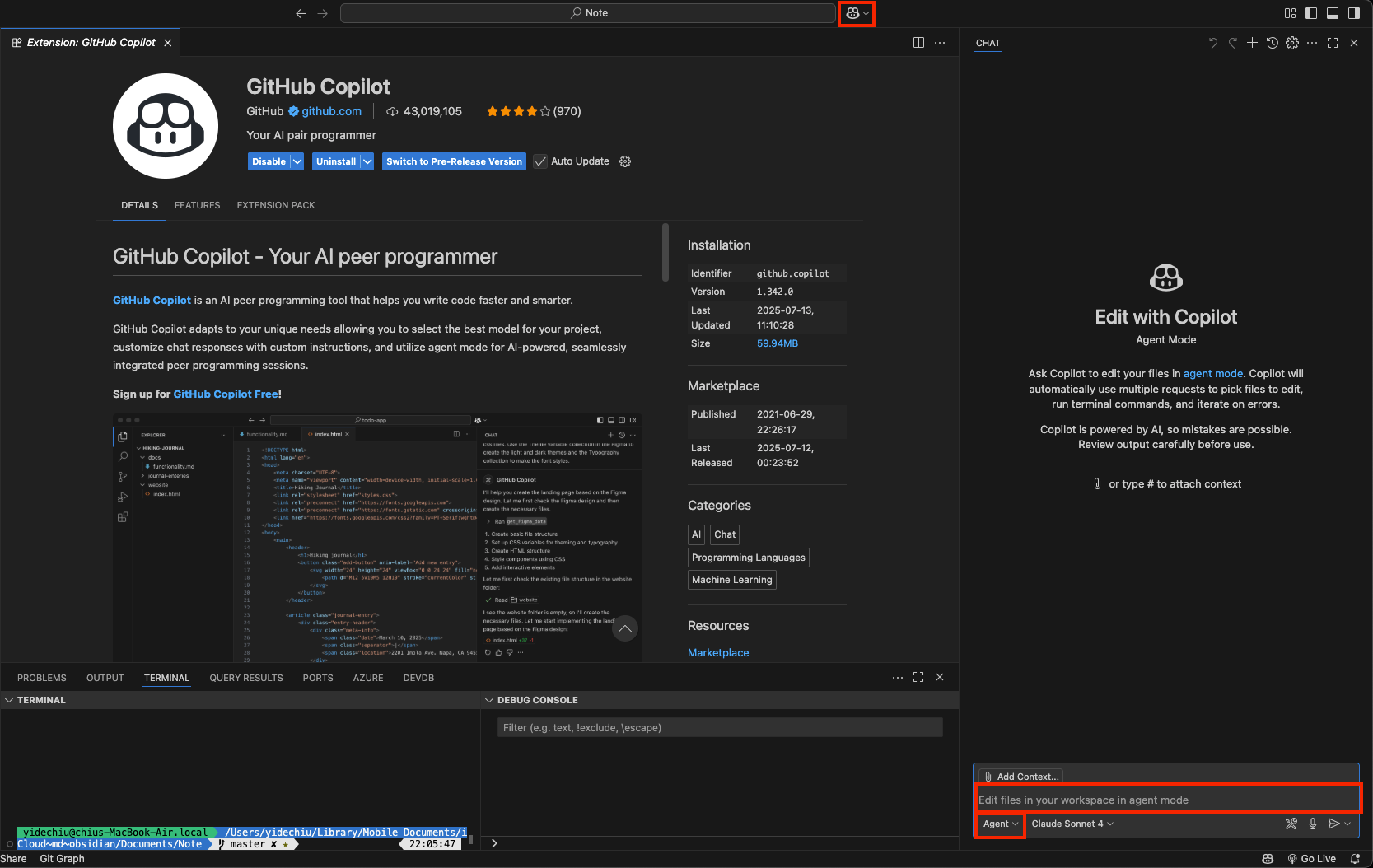This screenshot has height=868, width=1373.
Task: Click the extension details page scrollbar
Action: (x=665, y=253)
